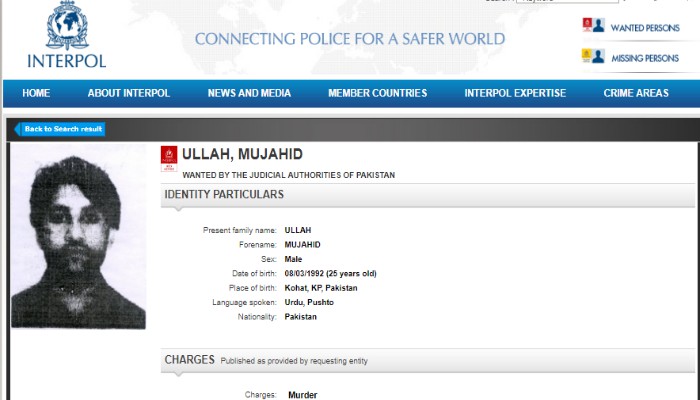Open the MEMBER COUNTRIES menu

378,93
